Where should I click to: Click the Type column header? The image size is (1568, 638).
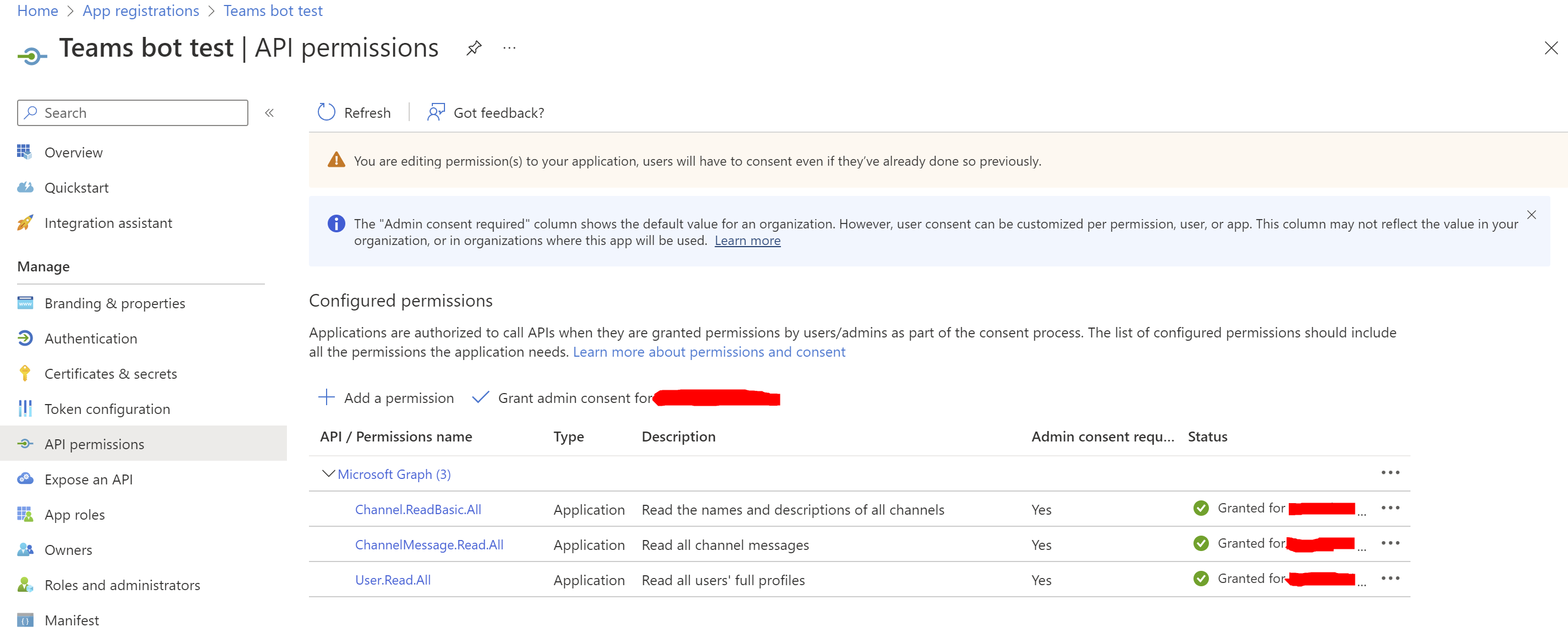[568, 437]
